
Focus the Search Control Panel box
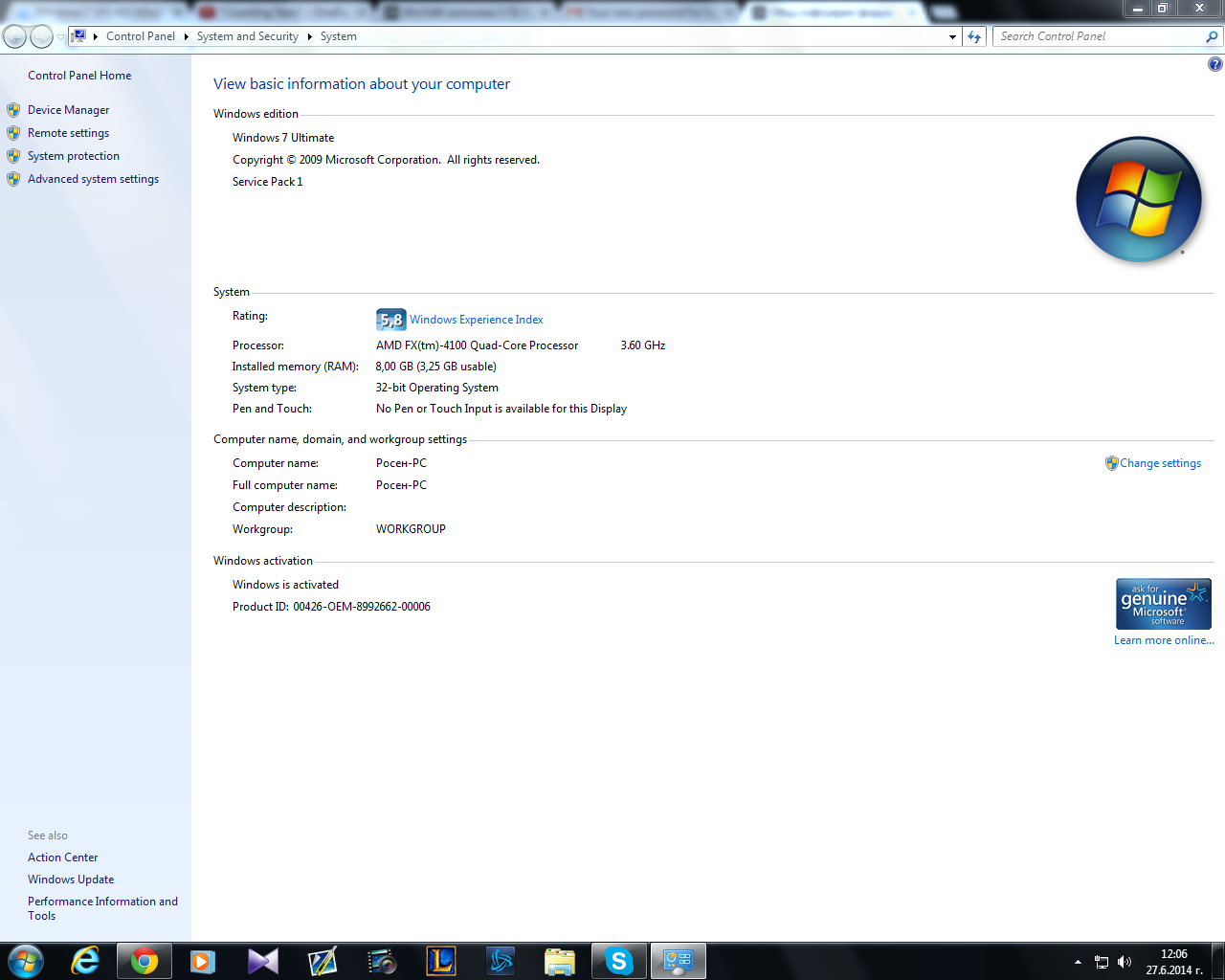(x=1100, y=36)
